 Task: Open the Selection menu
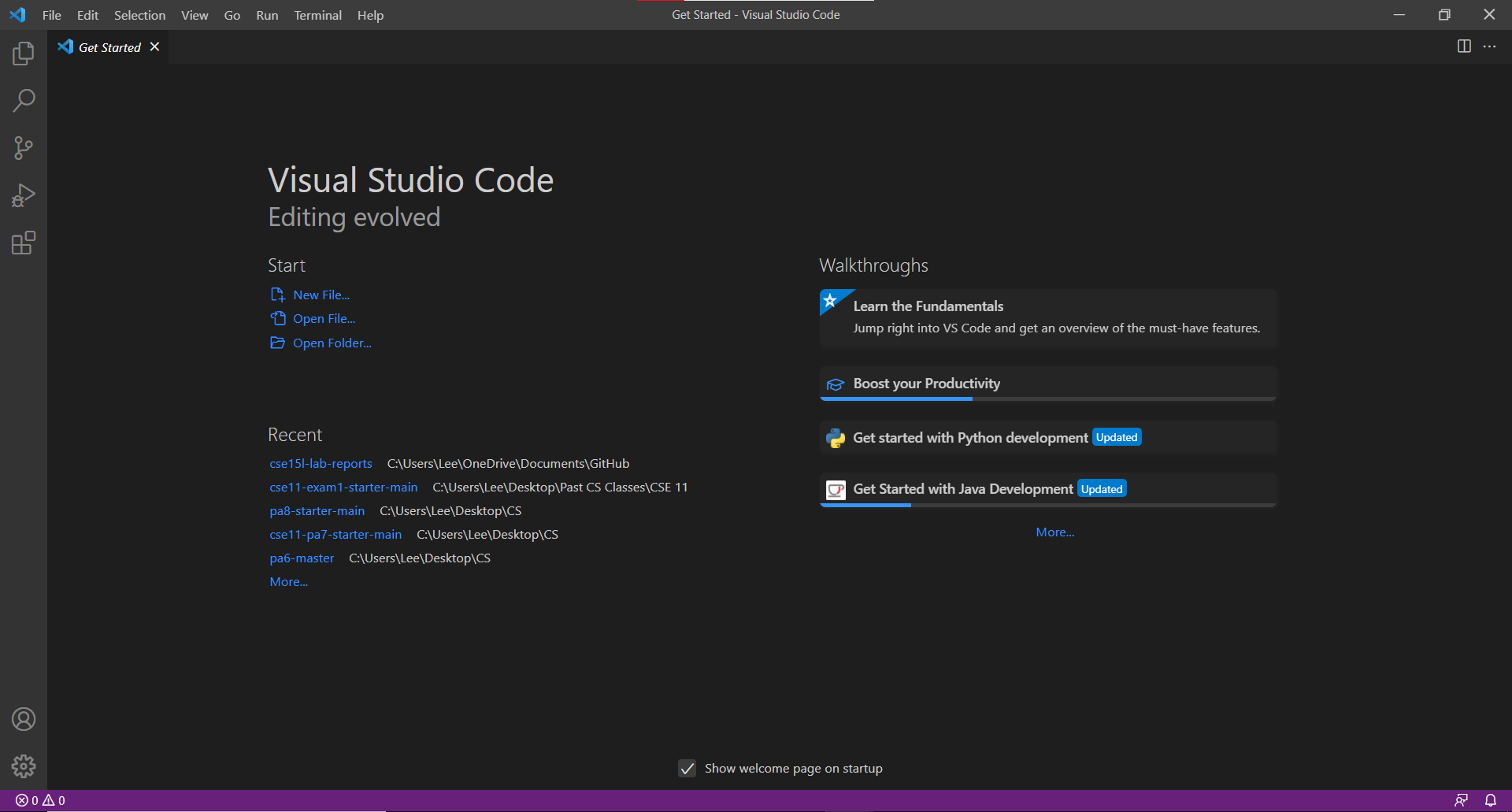[139, 15]
